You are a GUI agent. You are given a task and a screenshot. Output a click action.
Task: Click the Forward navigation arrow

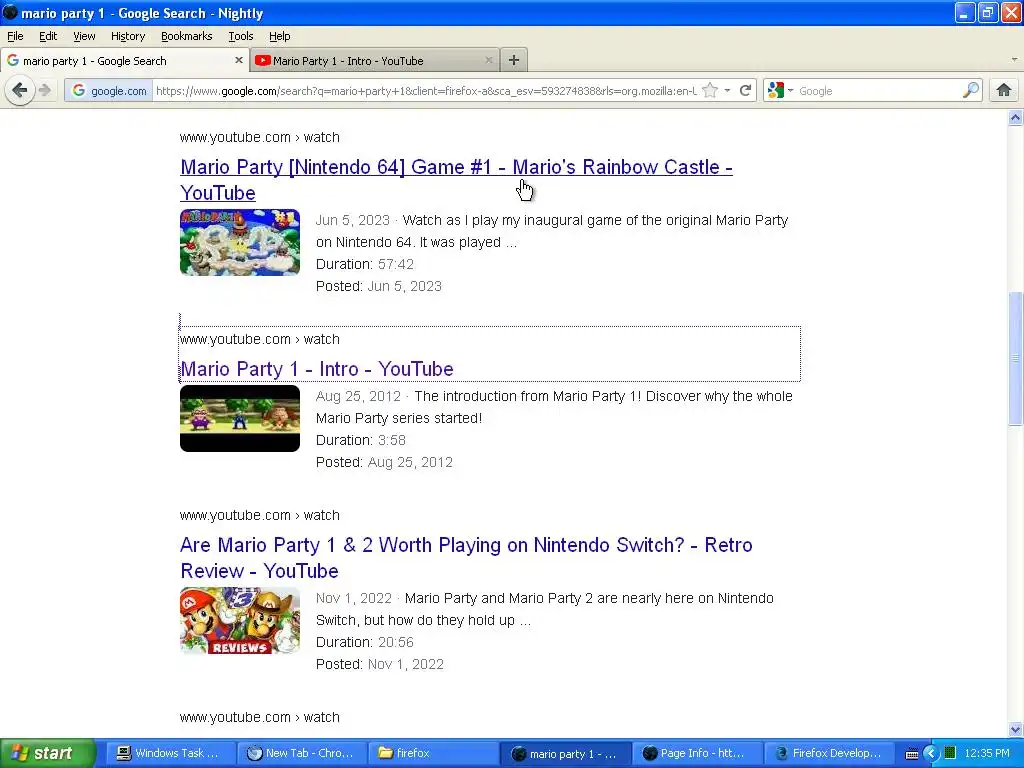(x=45, y=90)
